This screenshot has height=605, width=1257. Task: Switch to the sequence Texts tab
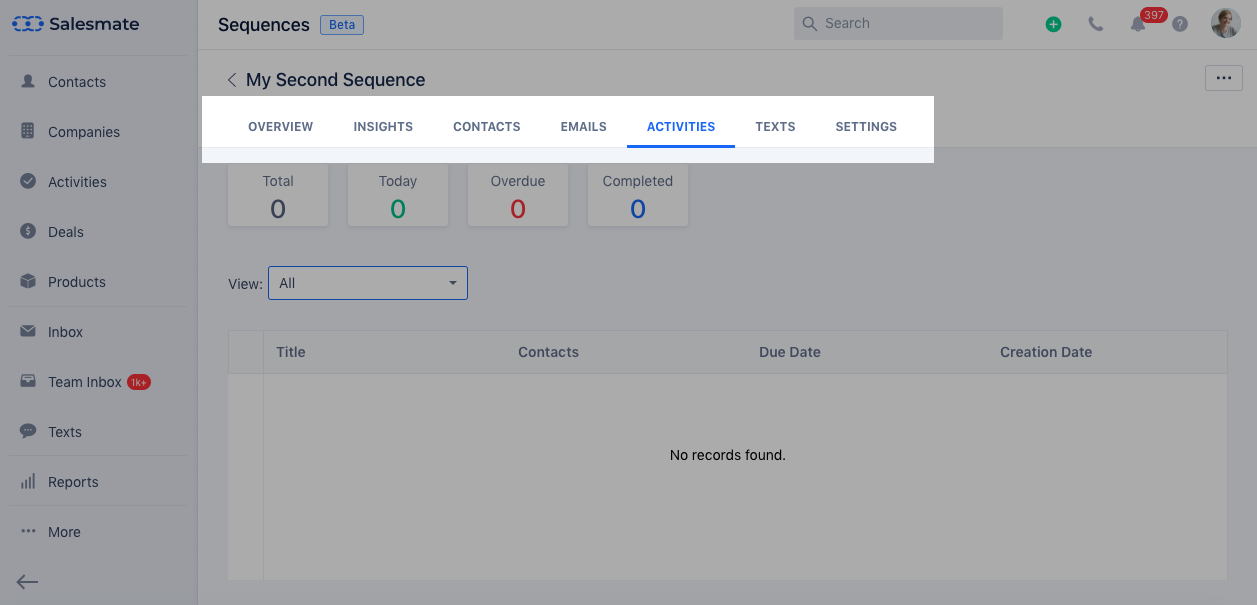coord(775,127)
